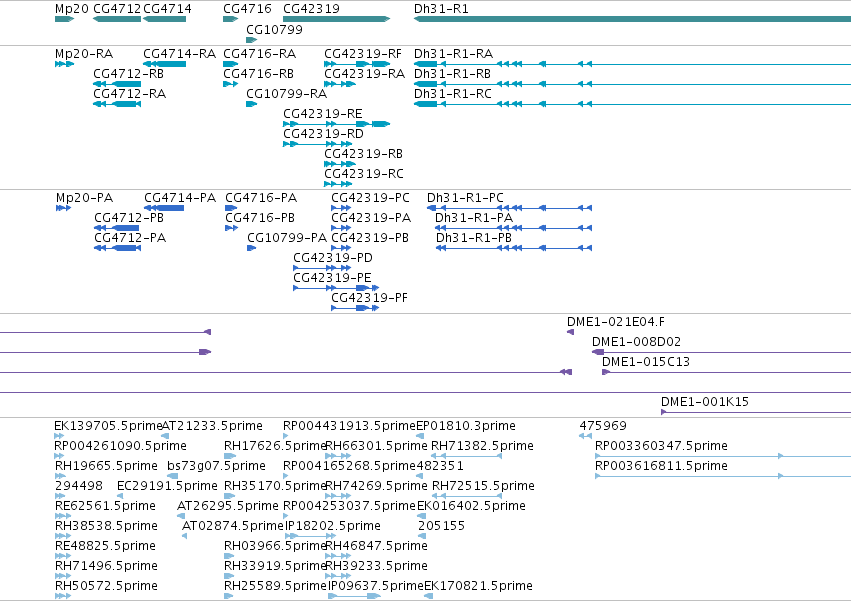Click EST EP01810.3prime
The height and width of the screenshot is (601, 851).
coord(466,426)
